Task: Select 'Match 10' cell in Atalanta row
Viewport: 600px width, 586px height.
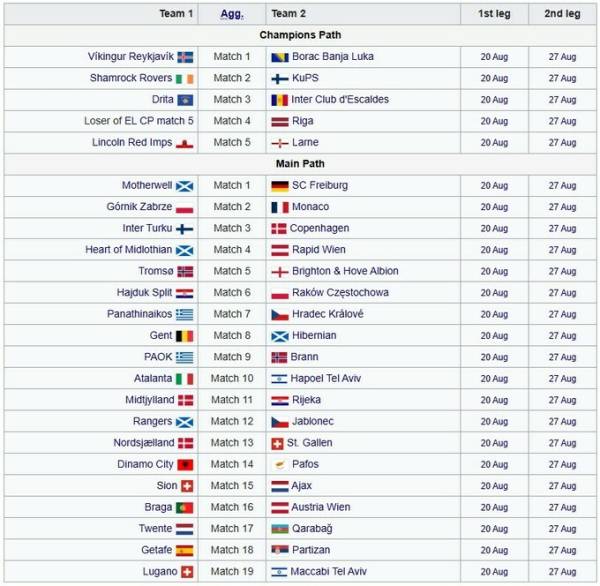Action: click(232, 379)
